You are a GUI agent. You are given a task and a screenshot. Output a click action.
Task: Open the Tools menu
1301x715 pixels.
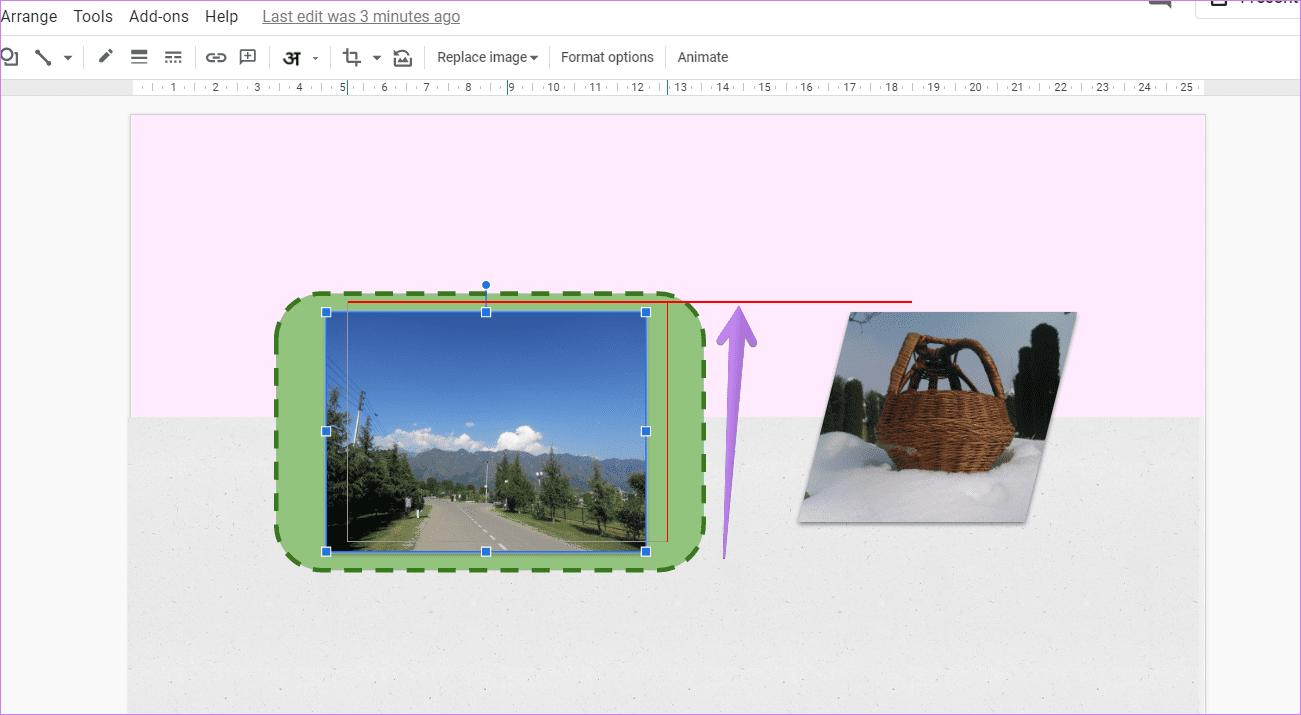[93, 17]
